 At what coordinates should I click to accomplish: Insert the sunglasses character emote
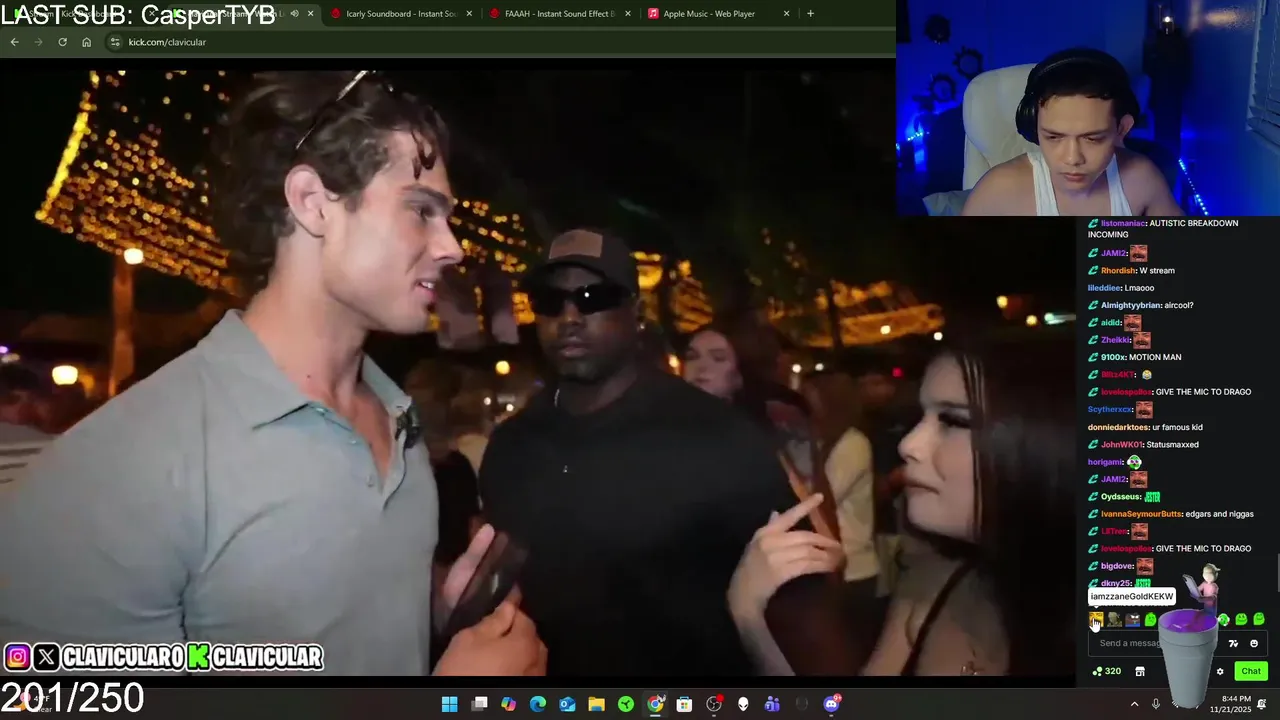pos(1132,620)
